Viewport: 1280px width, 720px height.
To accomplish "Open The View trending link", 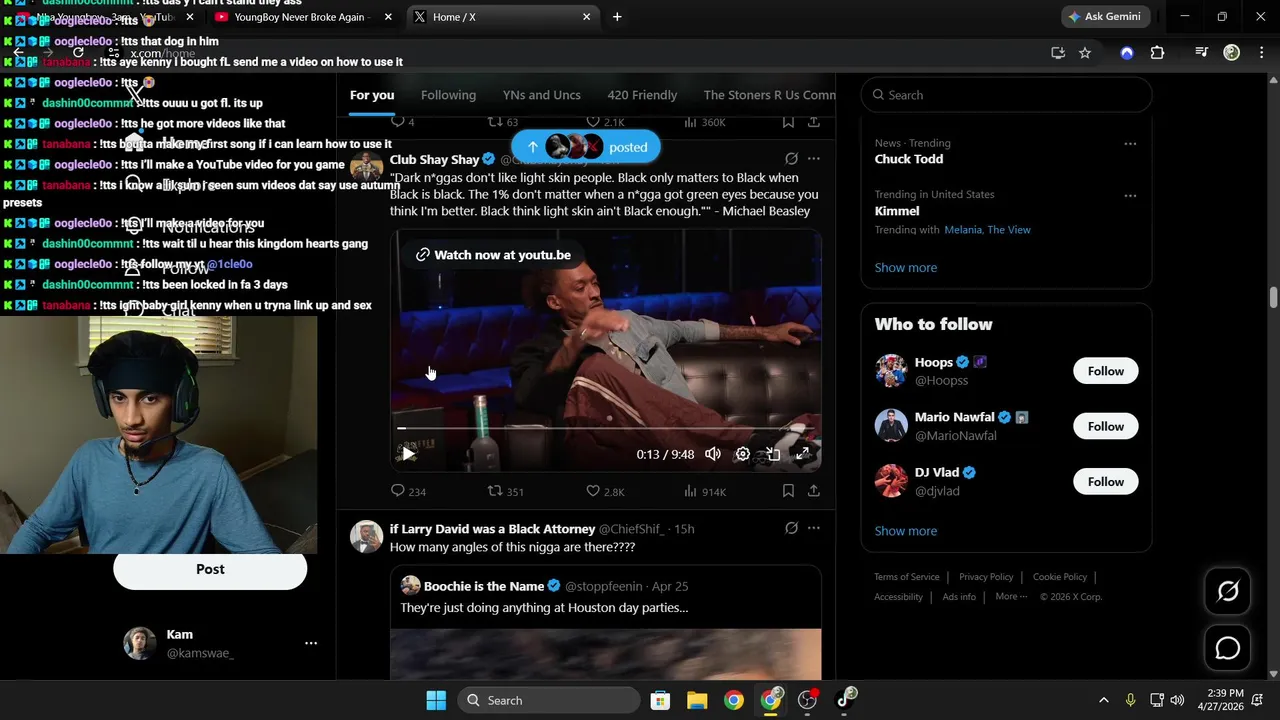I will coord(1009,230).
